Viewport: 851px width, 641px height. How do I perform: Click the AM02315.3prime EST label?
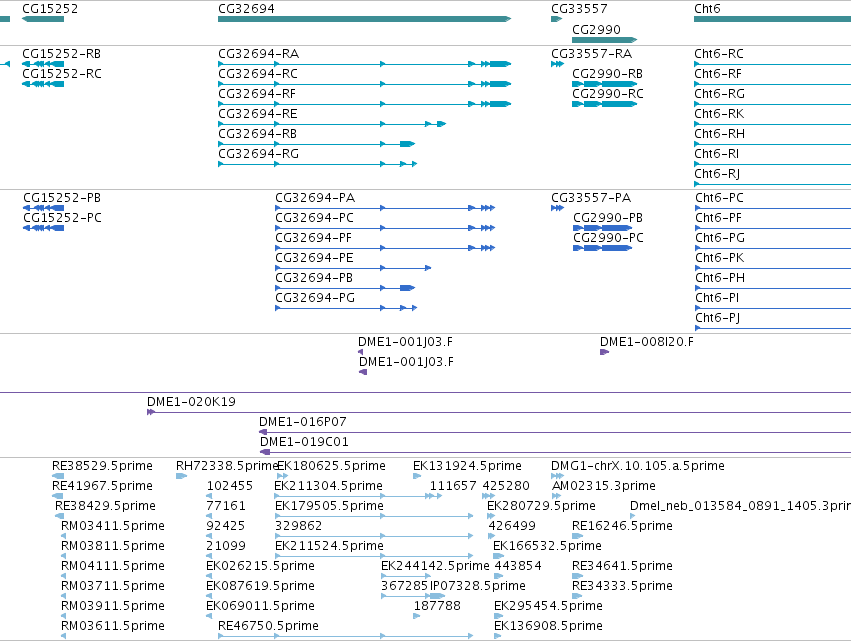point(604,486)
